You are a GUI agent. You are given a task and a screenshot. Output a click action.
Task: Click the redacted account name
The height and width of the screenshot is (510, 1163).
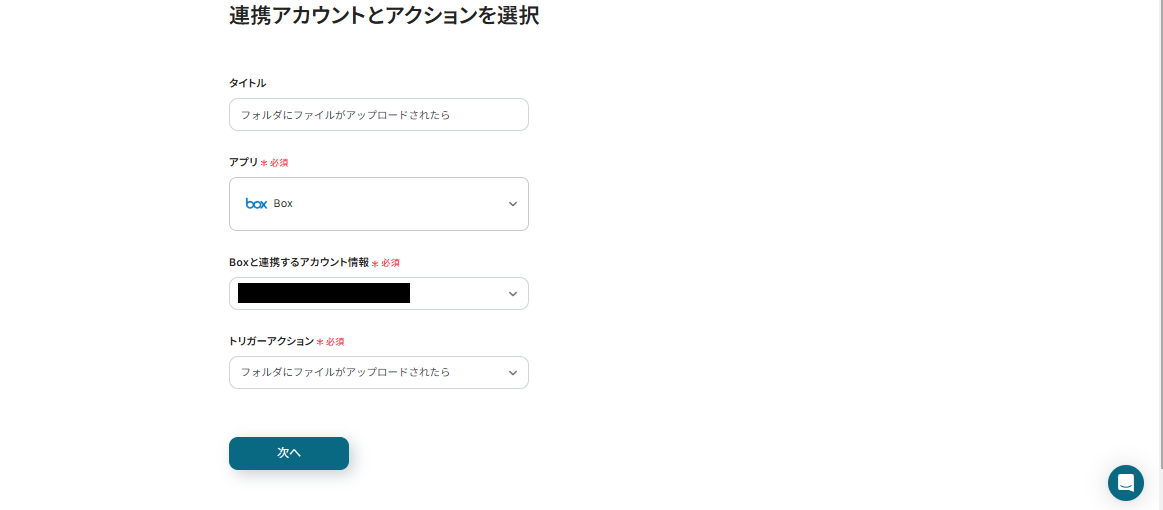(x=324, y=293)
